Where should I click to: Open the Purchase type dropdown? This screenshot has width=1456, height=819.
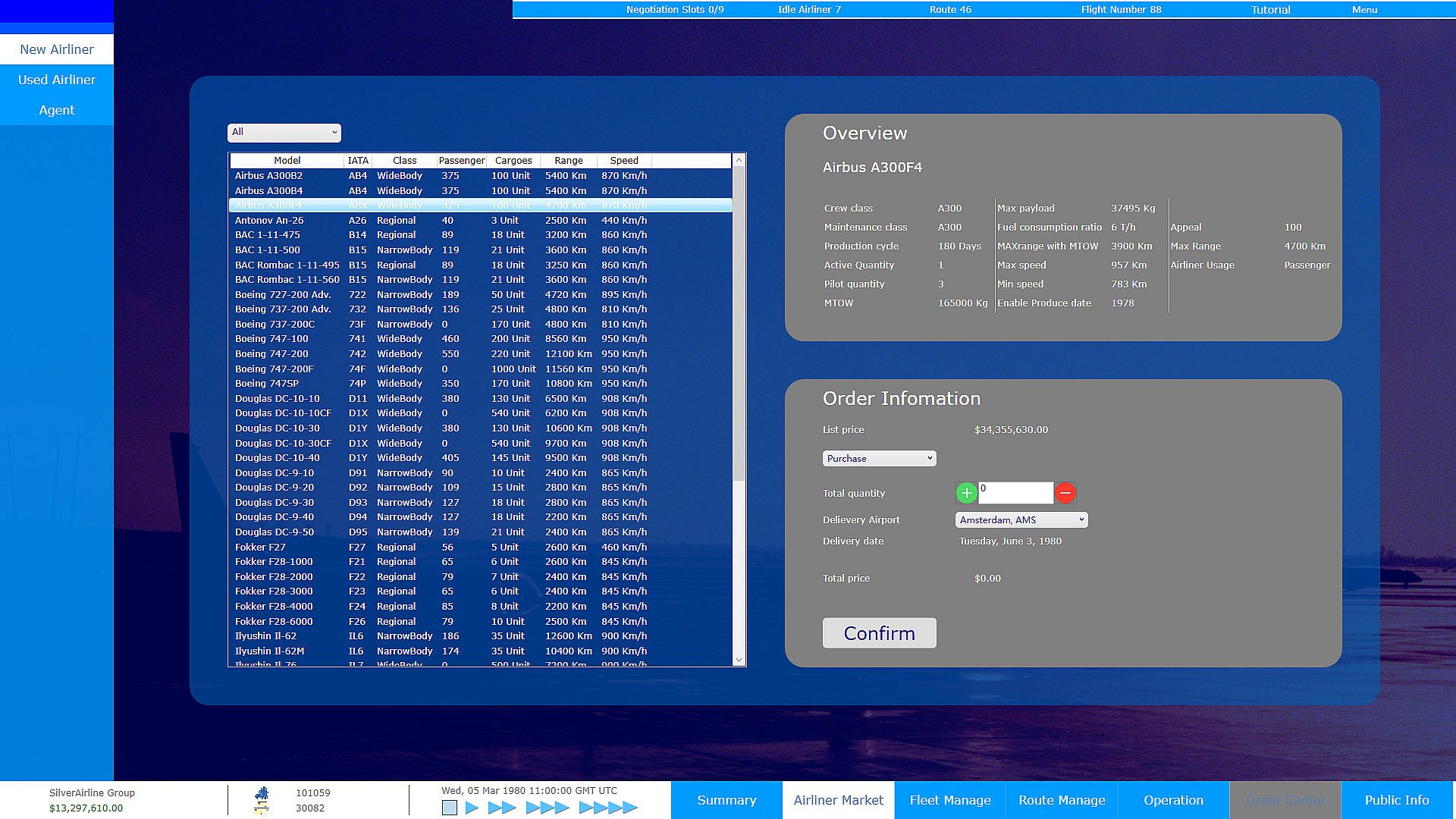(879, 459)
